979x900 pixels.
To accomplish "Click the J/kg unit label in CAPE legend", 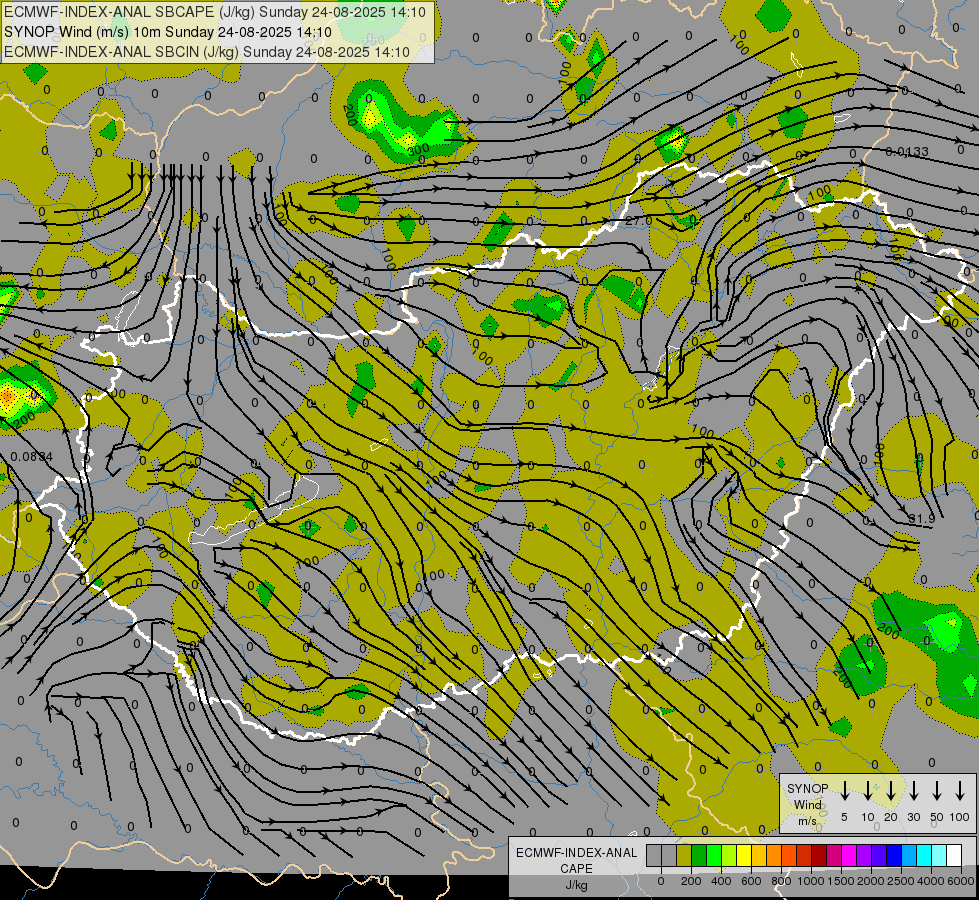I will 576,885.
